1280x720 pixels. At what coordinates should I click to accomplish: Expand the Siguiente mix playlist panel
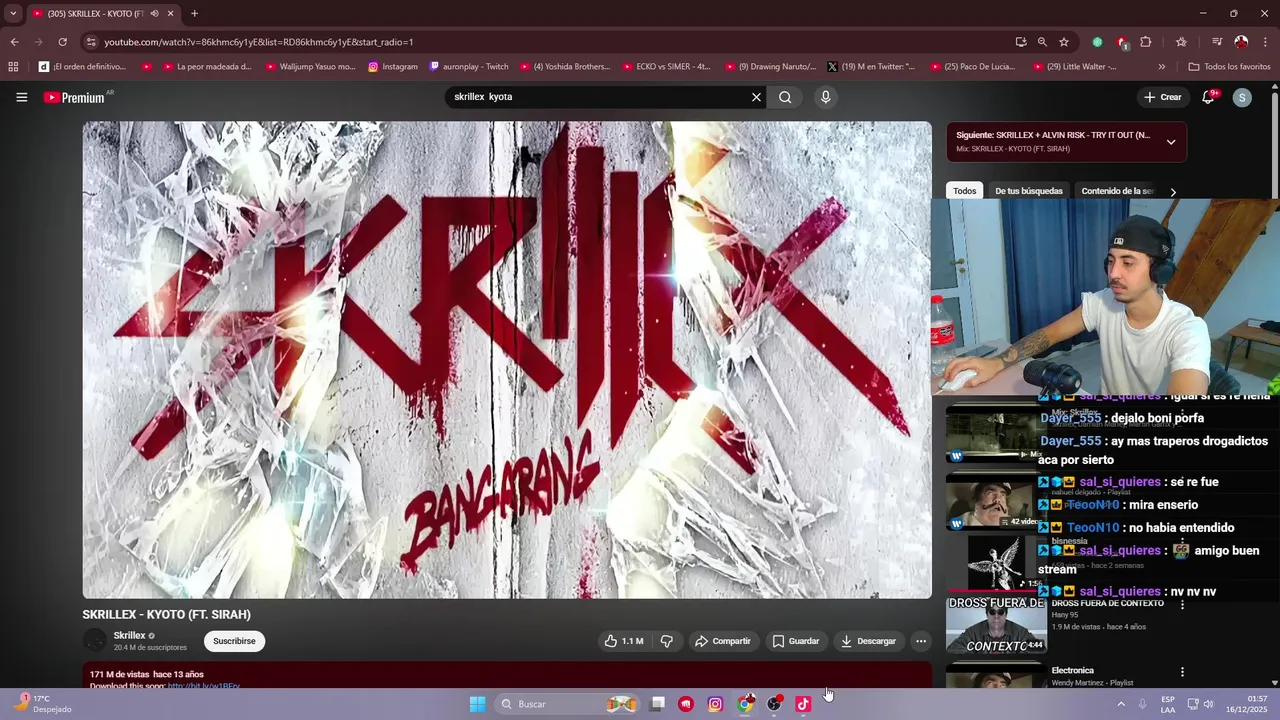click(1171, 142)
